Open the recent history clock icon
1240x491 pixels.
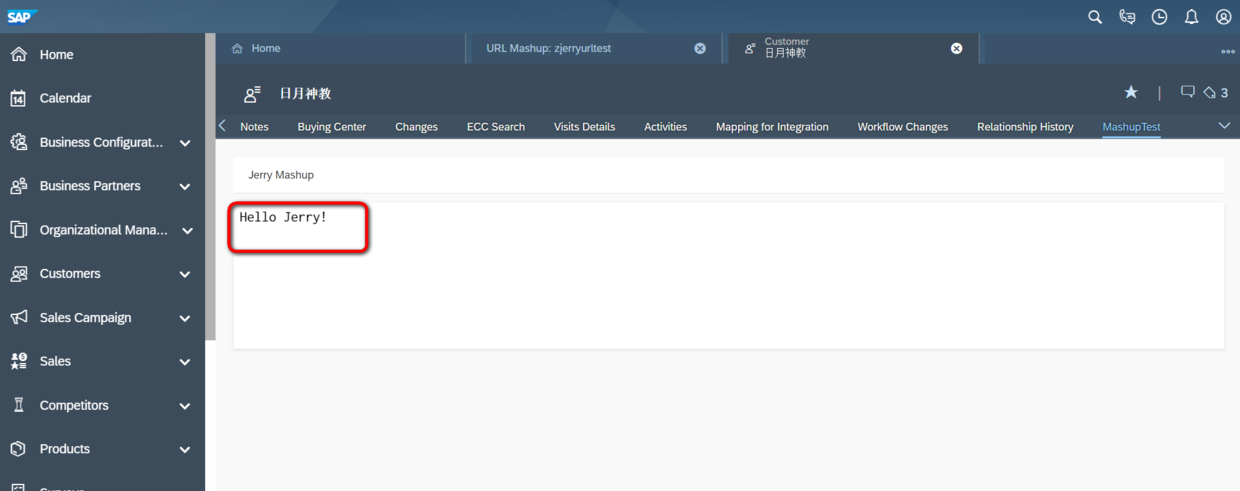[x=1159, y=17]
